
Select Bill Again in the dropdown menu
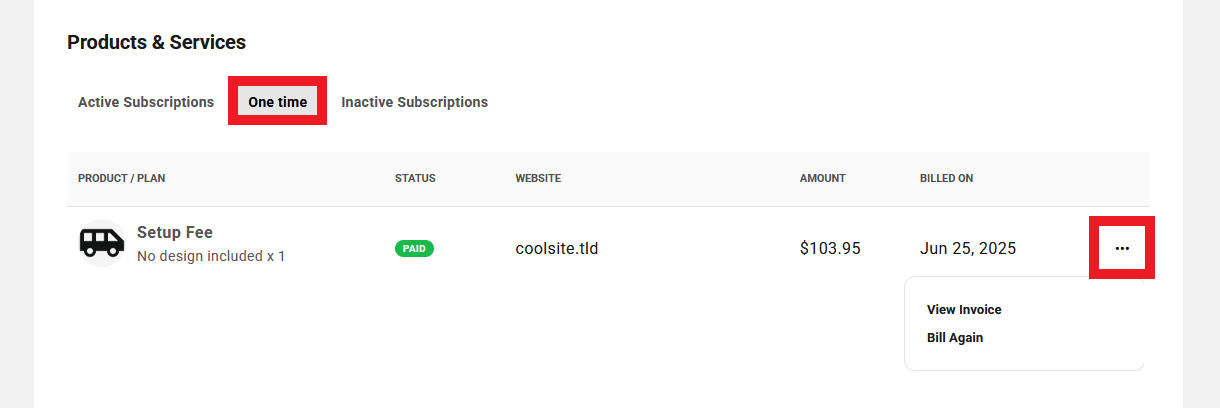(955, 338)
